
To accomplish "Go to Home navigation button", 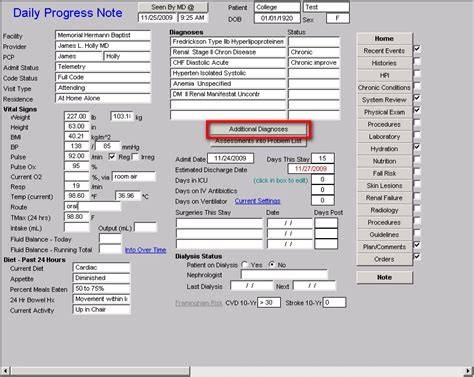I will [x=384, y=38].
